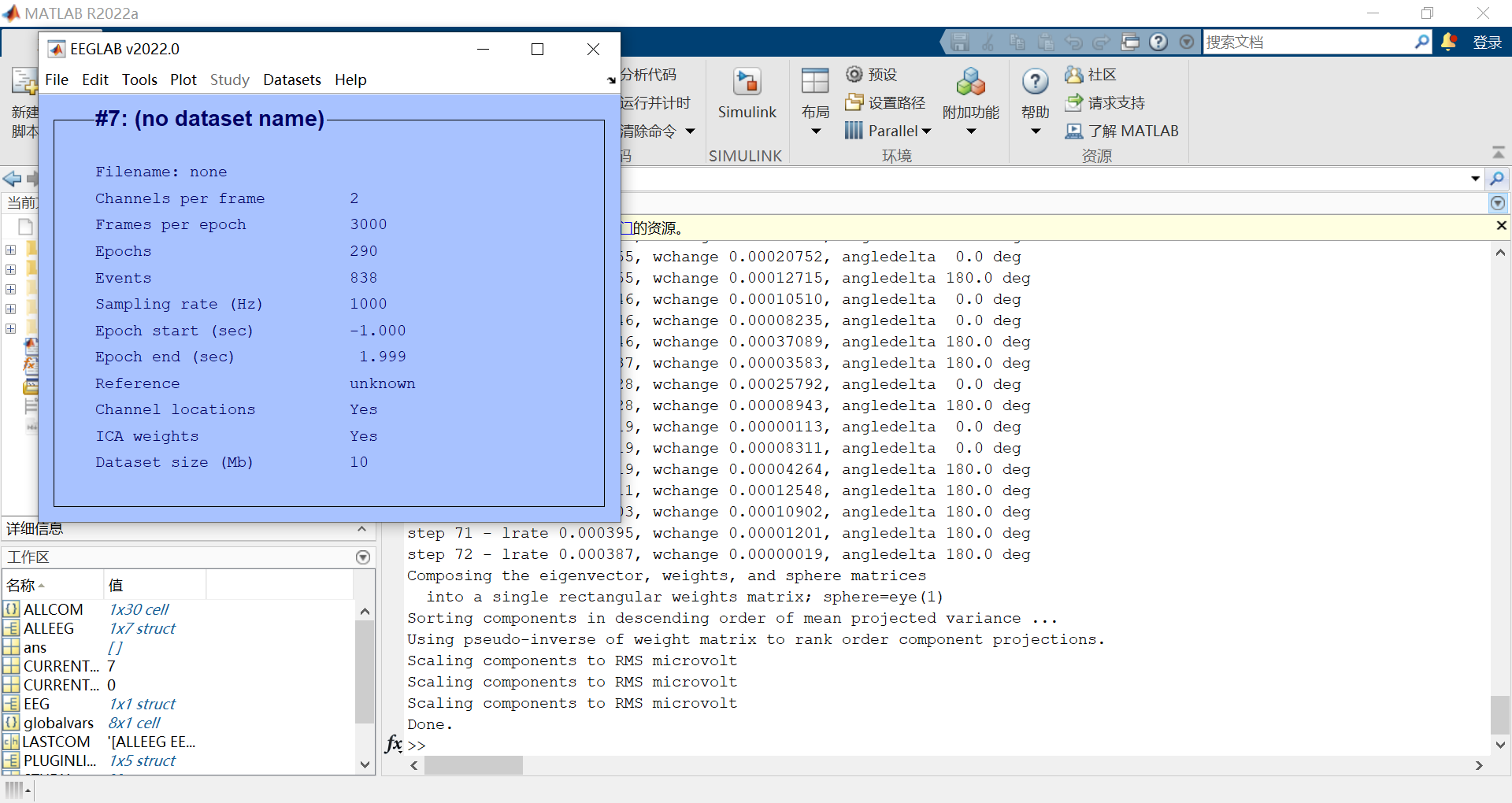
Task: Open the 布局 layout dropdown
Action: 815,131
